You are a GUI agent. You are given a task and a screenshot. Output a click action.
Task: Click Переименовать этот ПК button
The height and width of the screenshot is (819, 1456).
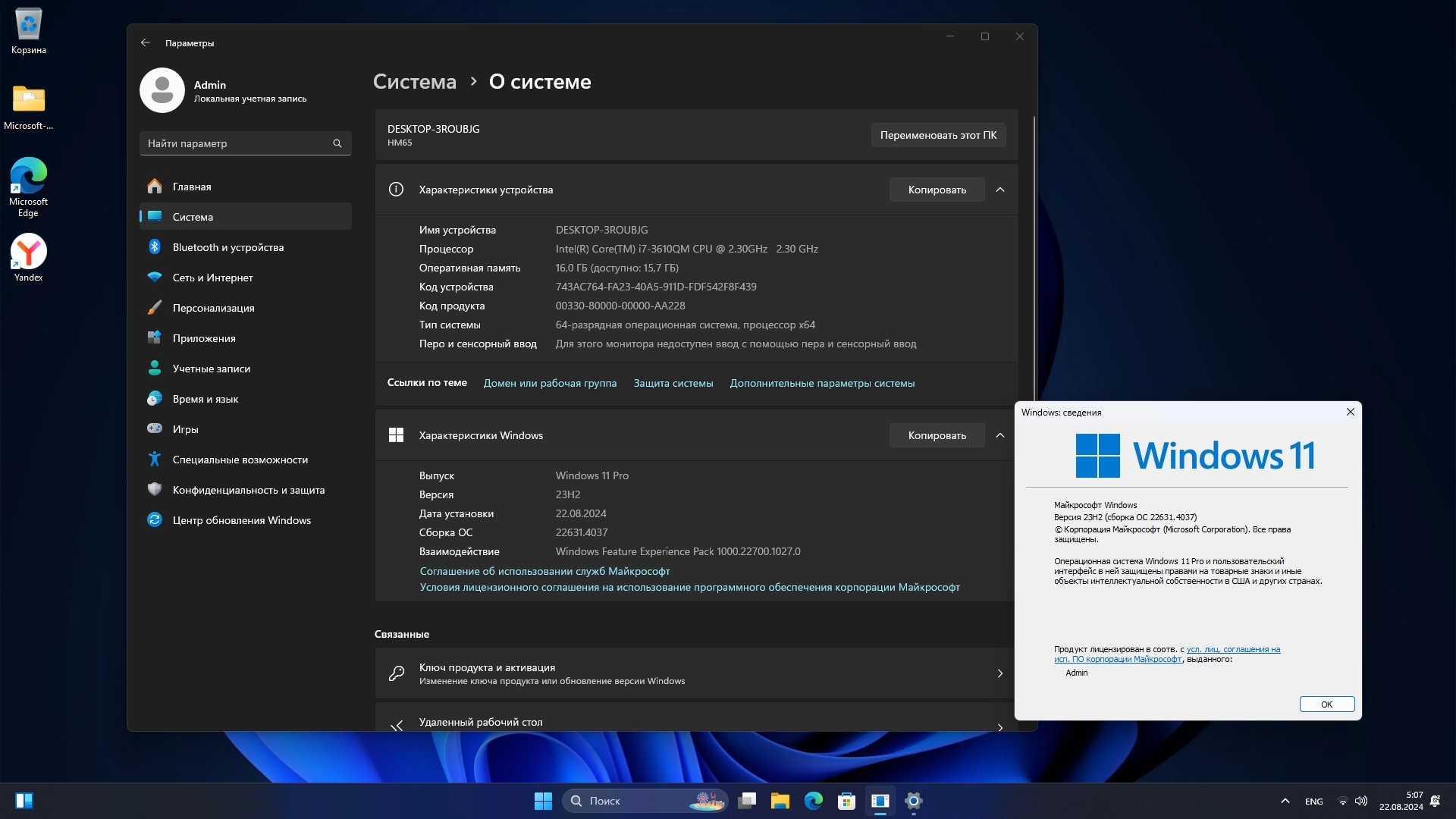tap(938, 135)
